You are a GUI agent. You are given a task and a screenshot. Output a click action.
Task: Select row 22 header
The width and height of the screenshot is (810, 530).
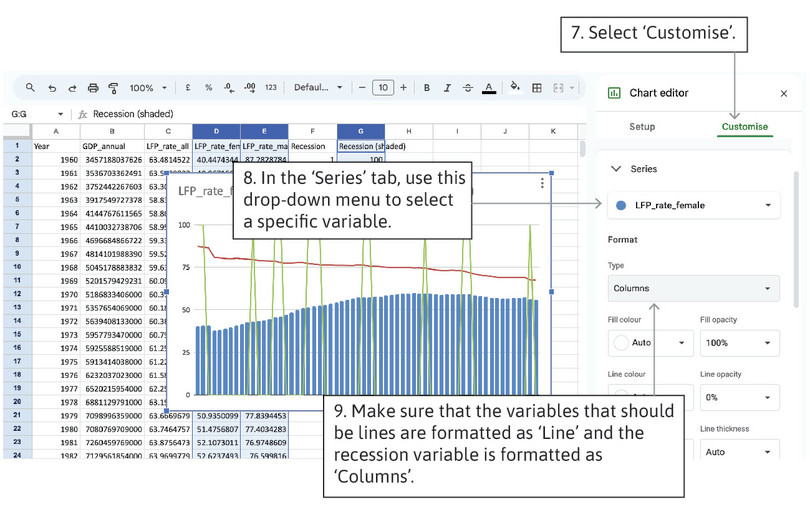pyautogui.click(x=17, y=428)
